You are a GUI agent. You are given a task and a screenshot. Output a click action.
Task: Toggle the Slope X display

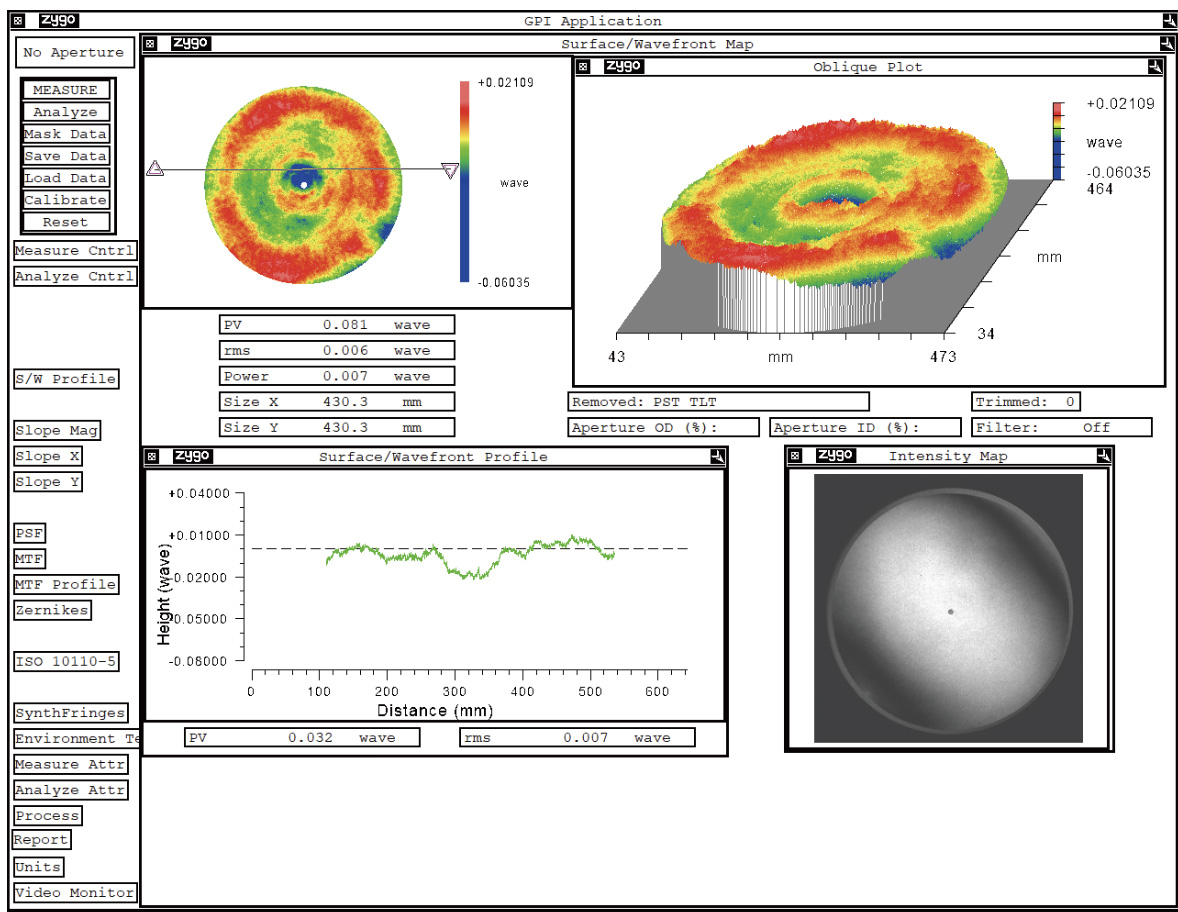[47, 456]
